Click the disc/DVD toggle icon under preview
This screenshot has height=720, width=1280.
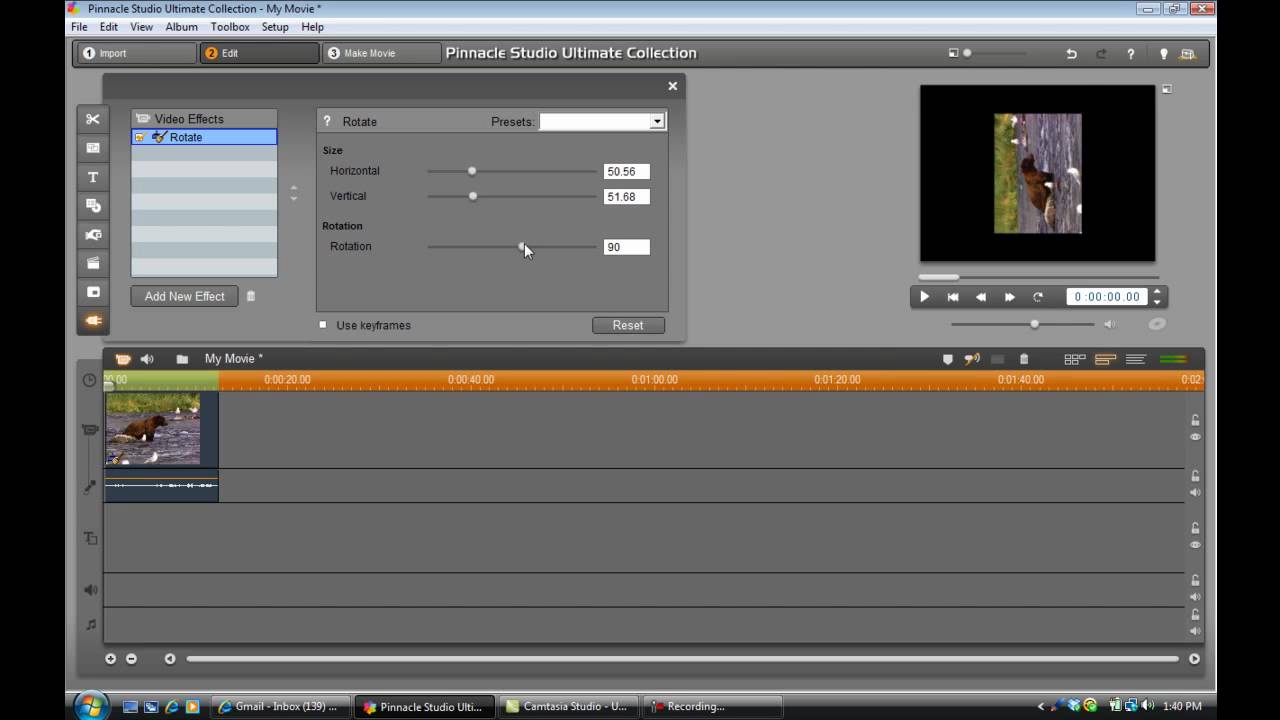(1157, 323)
